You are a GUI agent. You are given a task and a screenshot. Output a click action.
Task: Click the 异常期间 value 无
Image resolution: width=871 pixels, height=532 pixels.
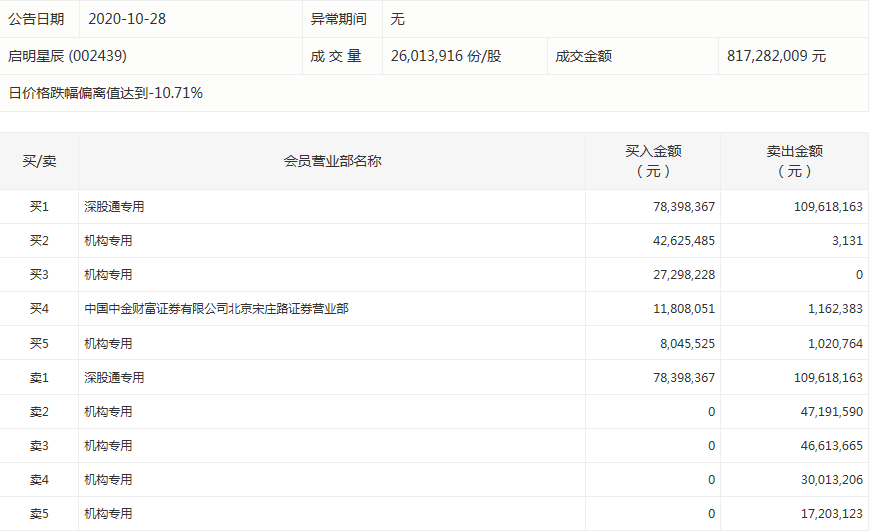[x=398, y=19]
